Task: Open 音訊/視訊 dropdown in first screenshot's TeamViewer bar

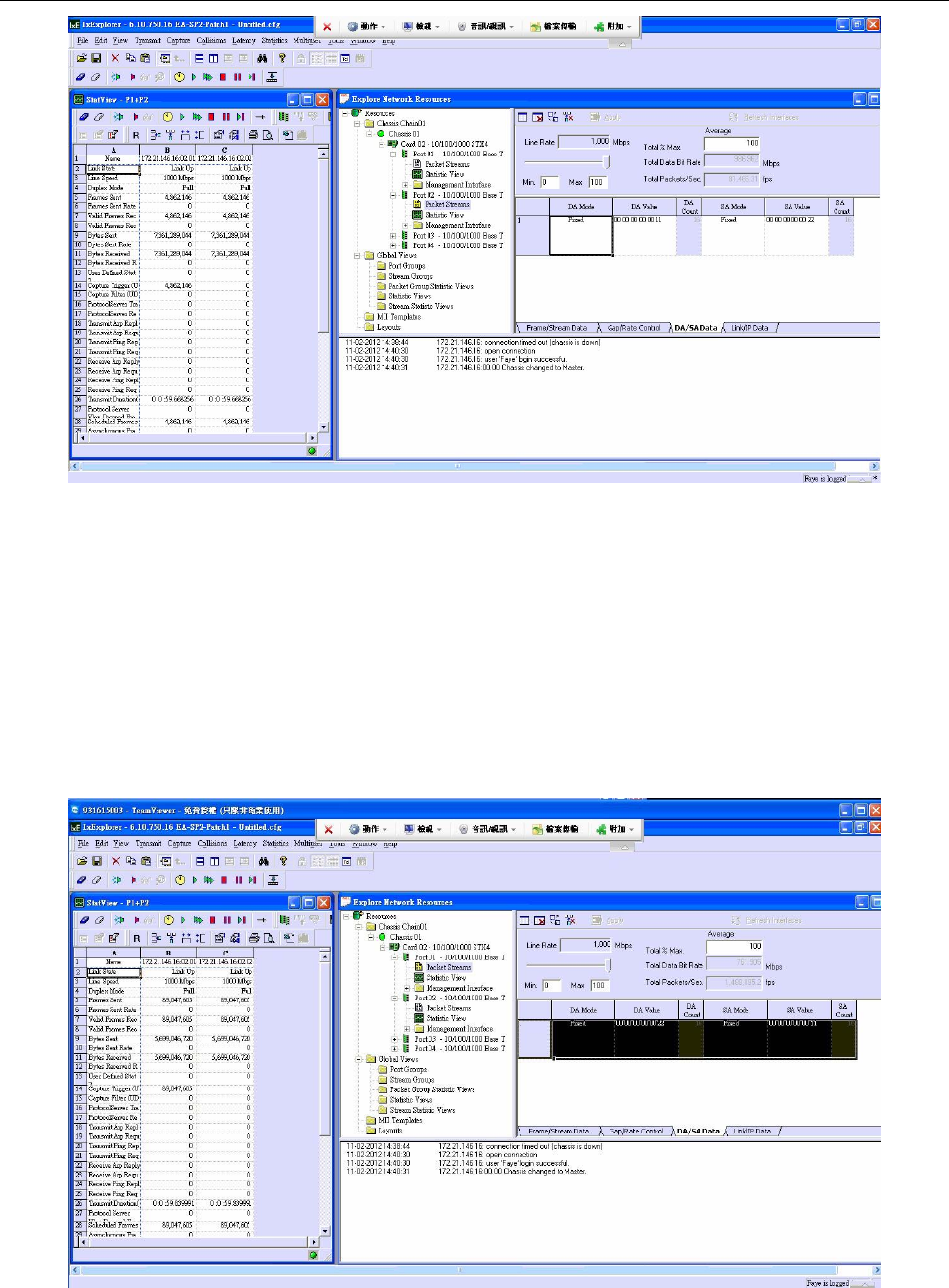Action: [486, 26]
